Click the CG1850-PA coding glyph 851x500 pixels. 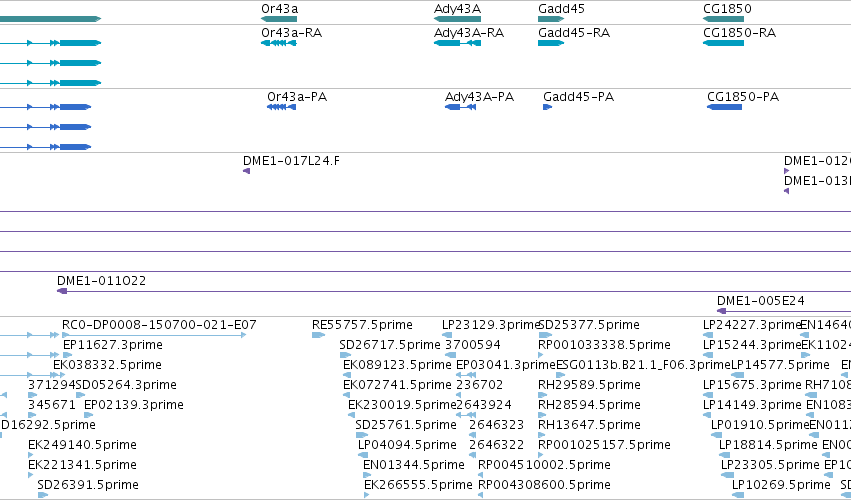tap(724, 107)
